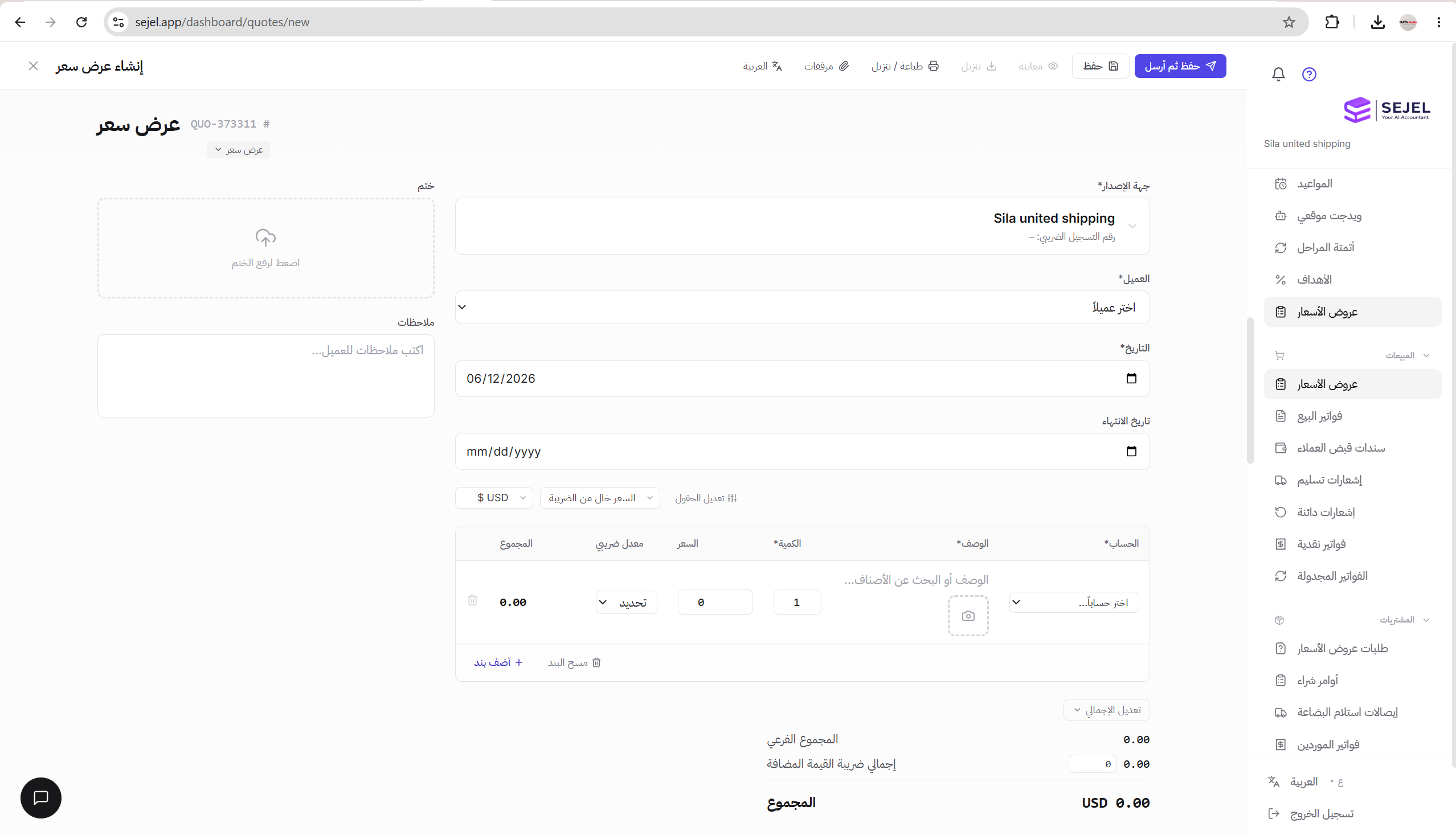This screenshot has width=1456, height=835.
Task: Open browser downloads icon
Action: pyautogui.click(x=1377, y=22)
